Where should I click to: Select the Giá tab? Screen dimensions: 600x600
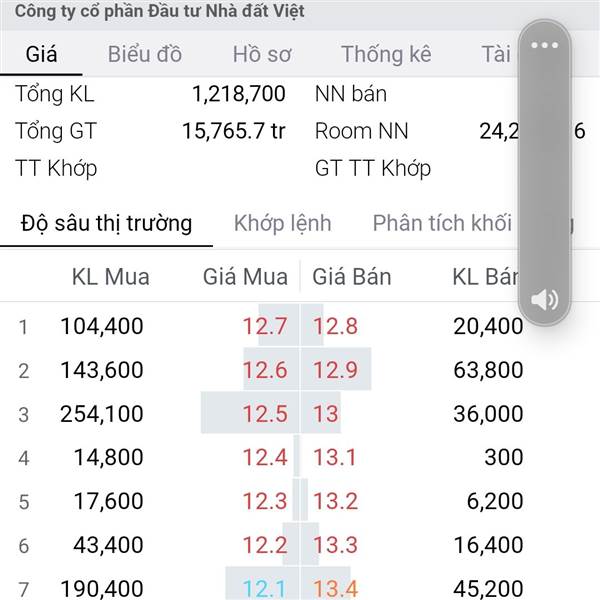point(41,54)
